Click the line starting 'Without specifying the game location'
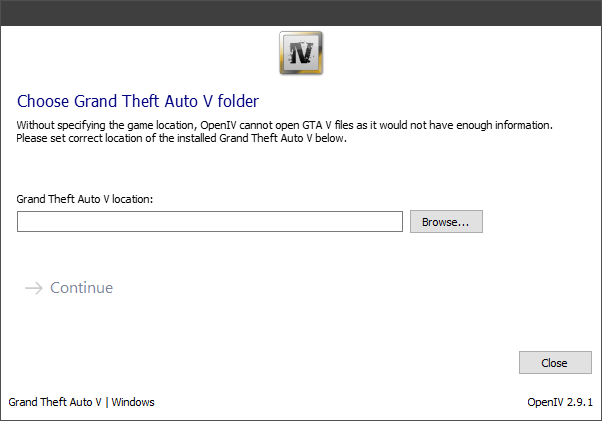This screenshot has height=421, width=602. click(x=284, y=125)
